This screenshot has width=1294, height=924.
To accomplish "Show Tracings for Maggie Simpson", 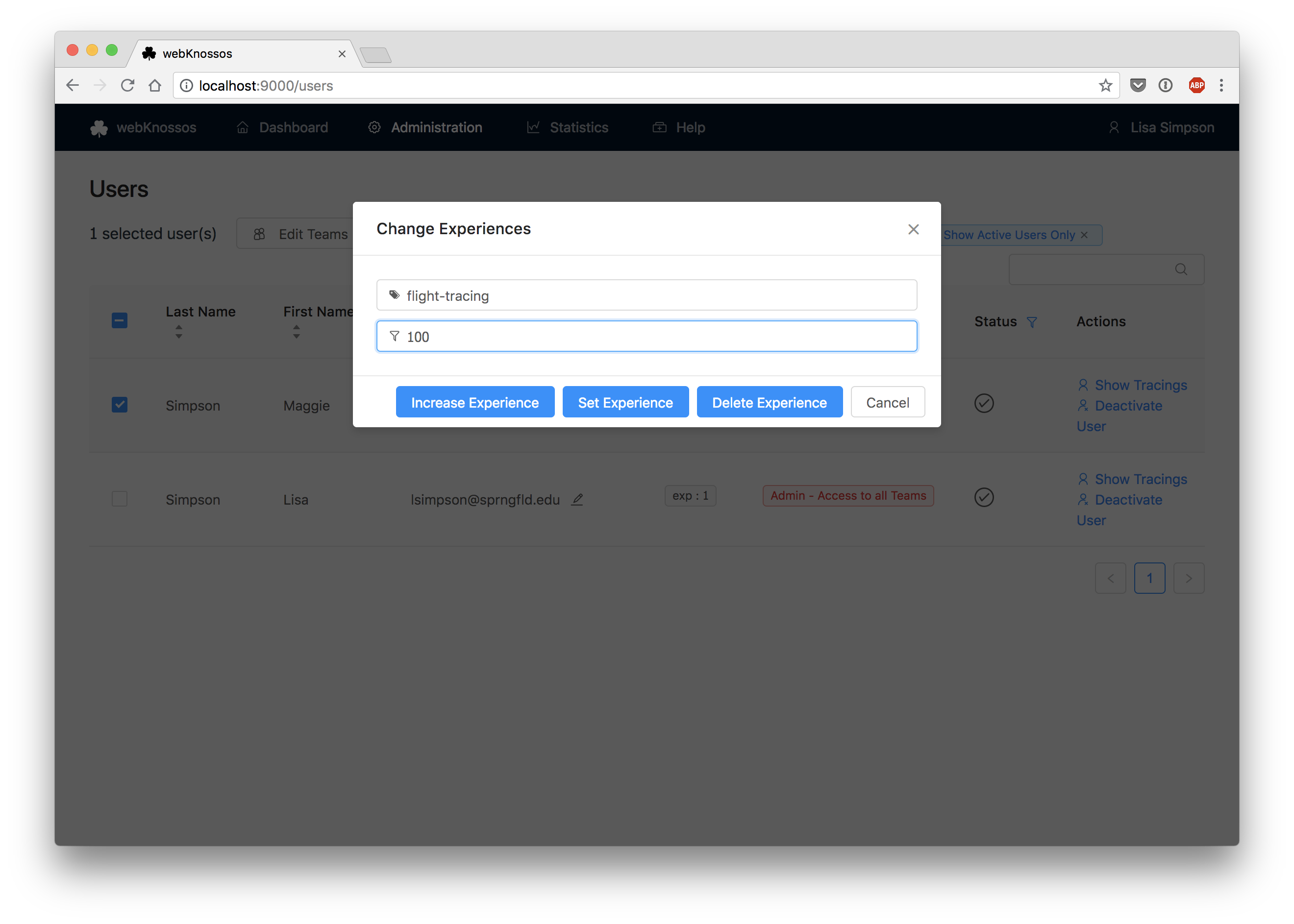I will [x=1132, y=385].
